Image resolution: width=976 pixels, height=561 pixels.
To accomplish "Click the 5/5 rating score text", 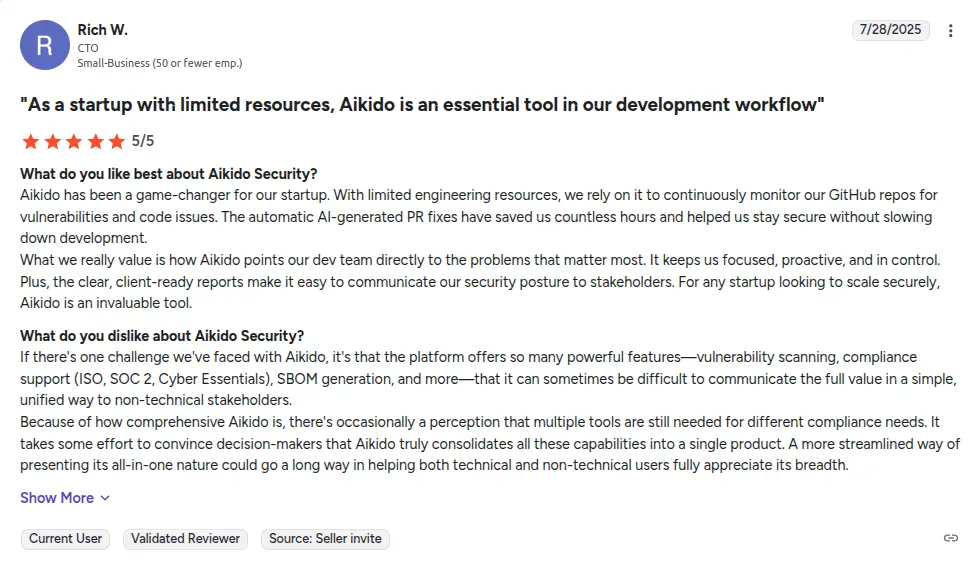I will tap(143, 141).
